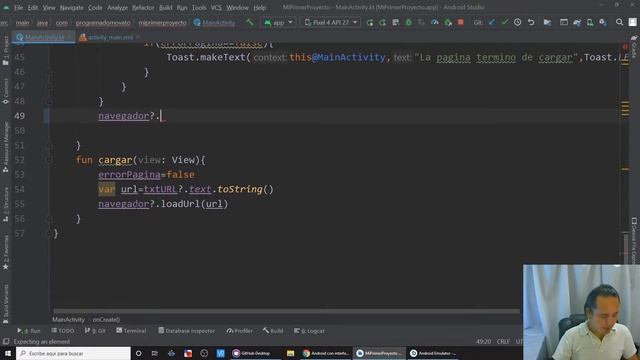Viewport: 640px width, 360px height.
Task: Click the Apply Changes and Restart Activity icon
Action: 383,22
